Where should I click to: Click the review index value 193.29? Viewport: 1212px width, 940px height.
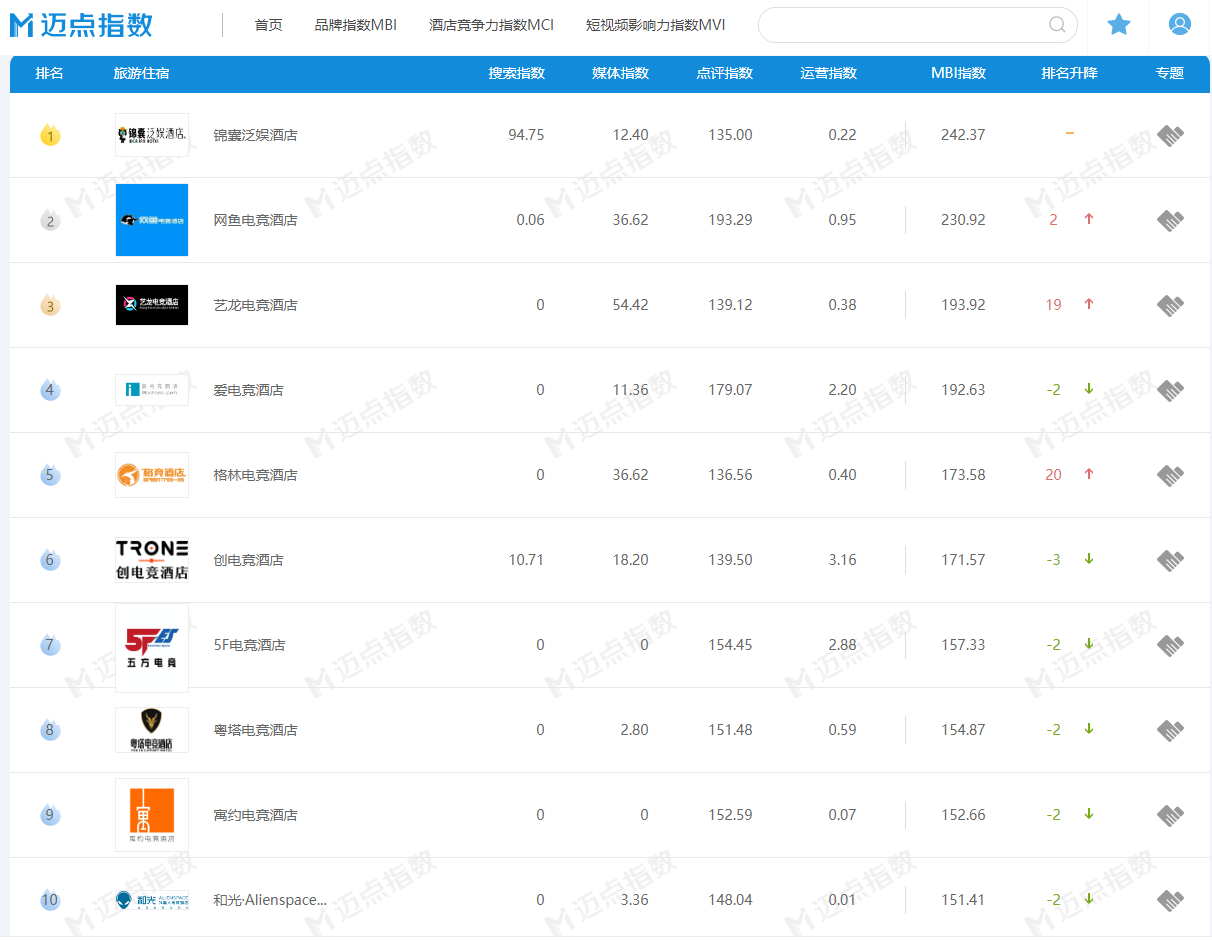[730, 220]
